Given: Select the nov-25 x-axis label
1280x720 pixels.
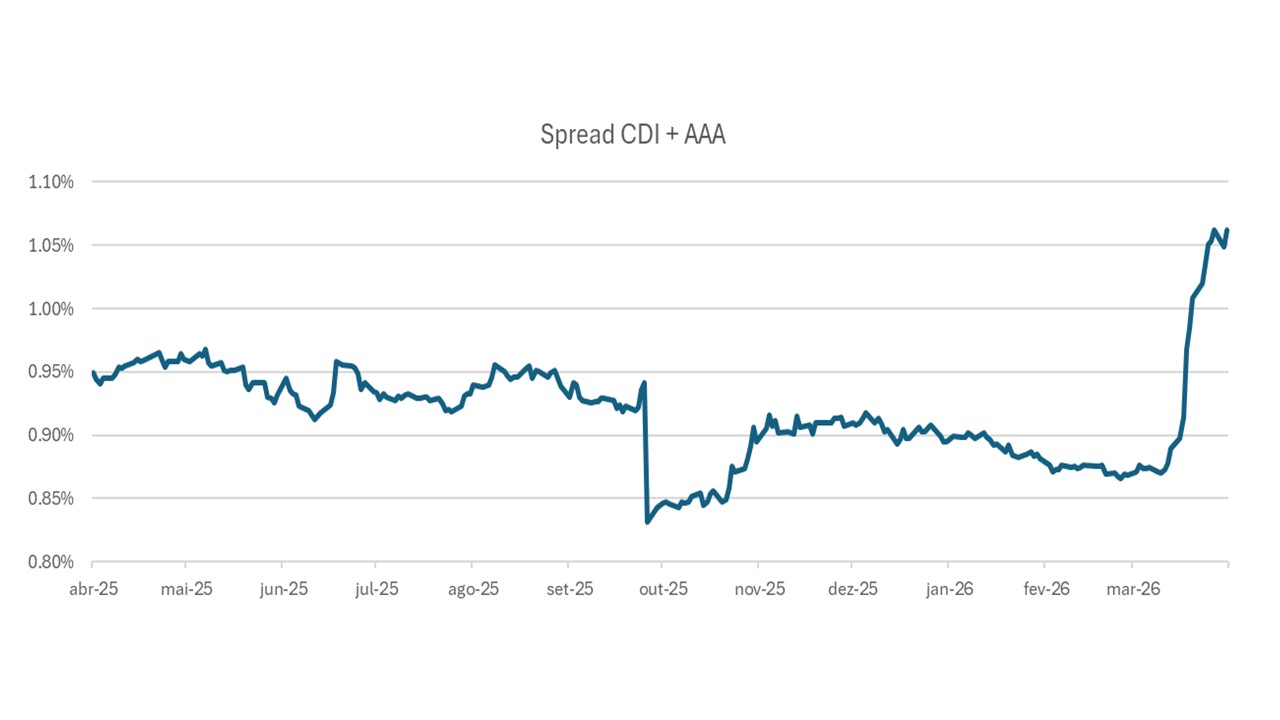Looking at the screenshot, I should (x=760, y=589).
